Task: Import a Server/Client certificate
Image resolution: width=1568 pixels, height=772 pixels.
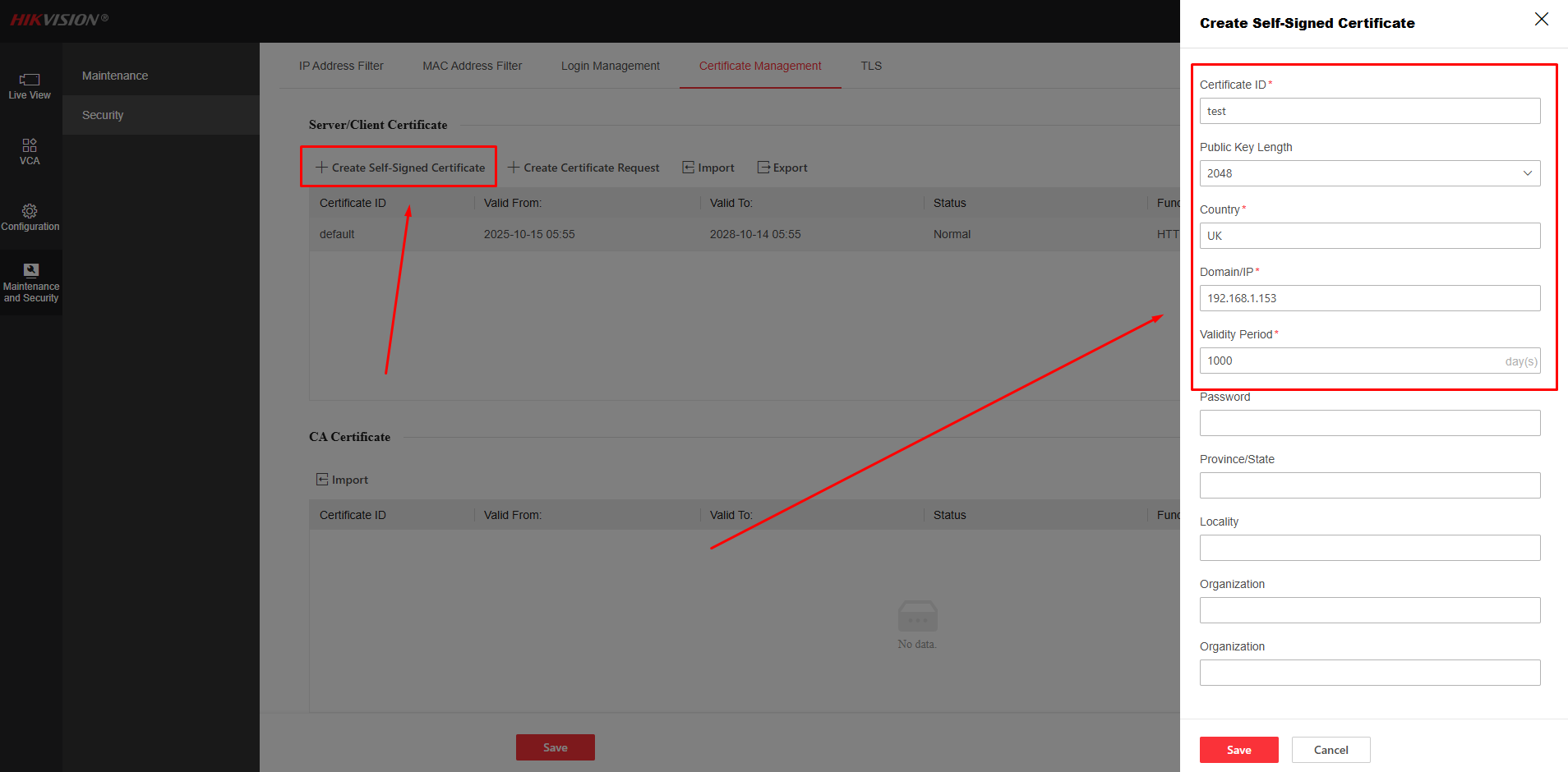Action: (x=708, y=168)
